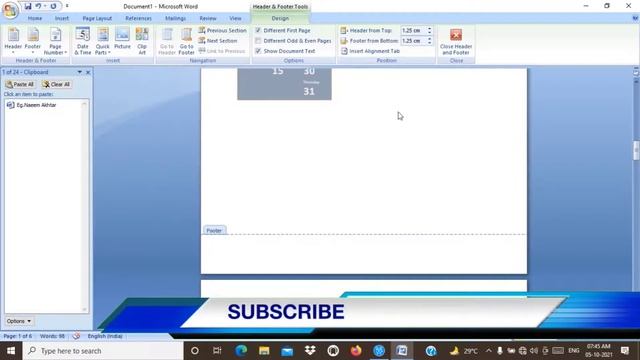Image resolution: width=640 pixels, height=360 pixels.
Task: Open the Review tab
Action: (208, 18)
